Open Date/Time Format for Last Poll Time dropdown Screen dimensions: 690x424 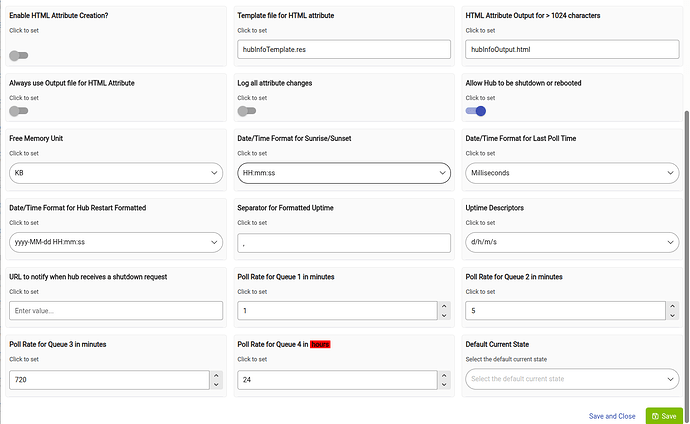[x=572, y=173]
